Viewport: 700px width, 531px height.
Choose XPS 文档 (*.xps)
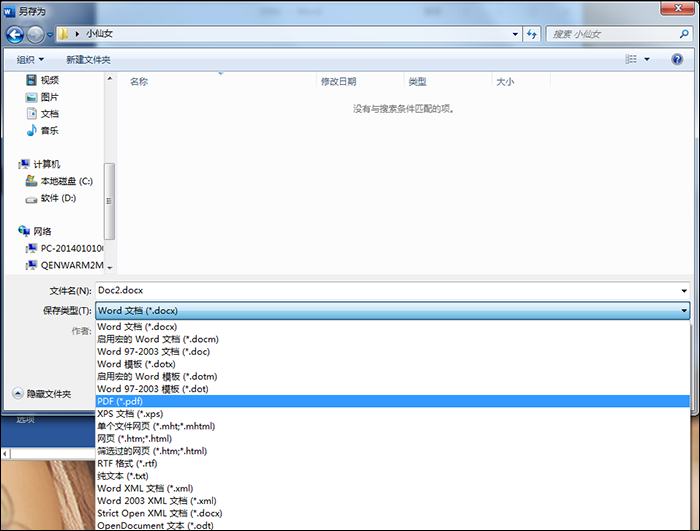pos(392,414)
